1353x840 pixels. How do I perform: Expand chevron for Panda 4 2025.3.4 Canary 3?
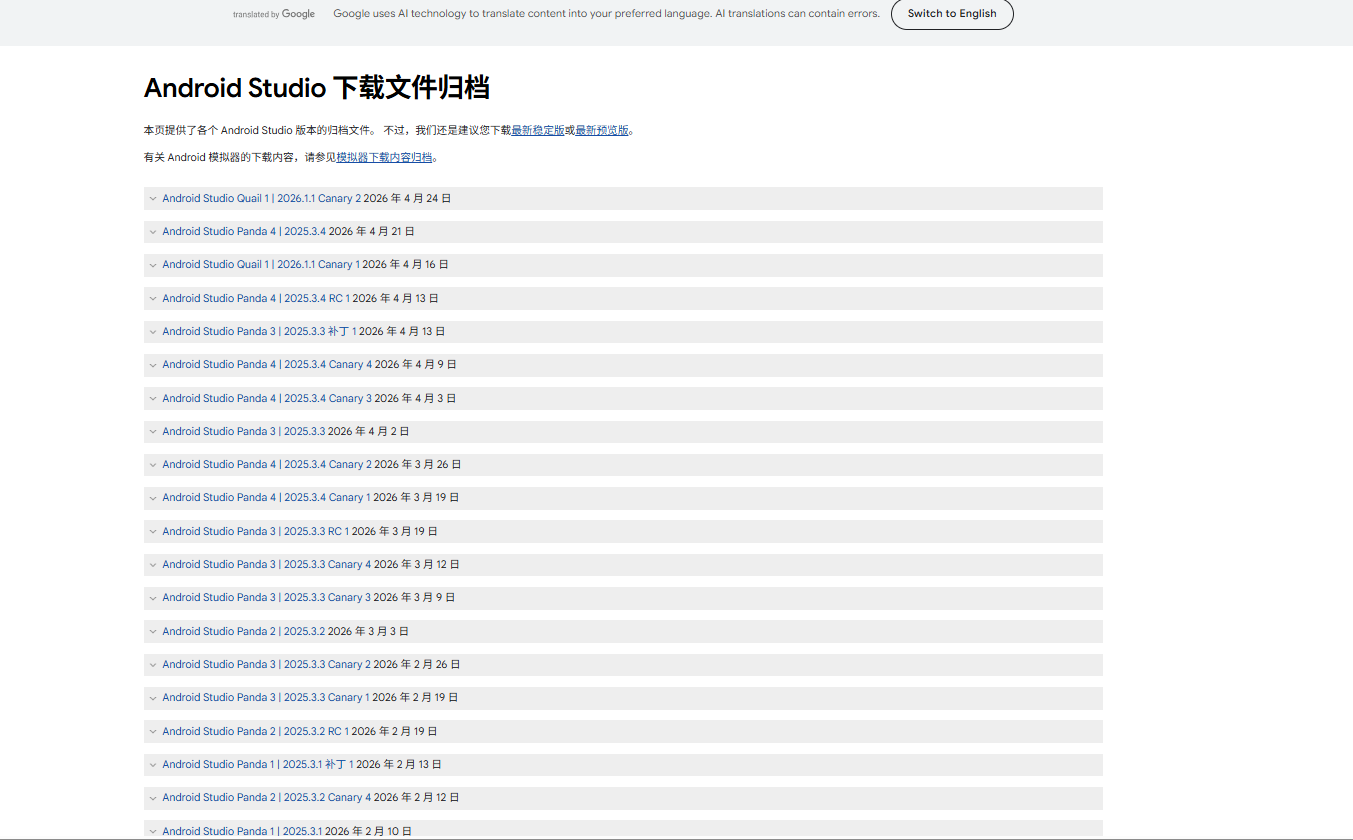153,398
